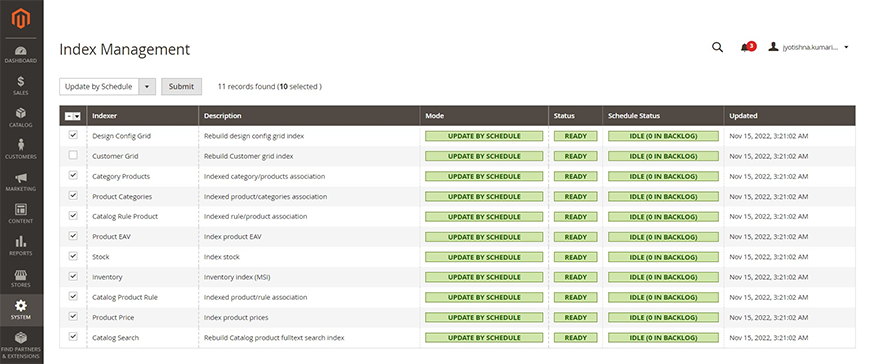Click the Schedule Status column header
The image size is (870, 364).
tap(663, 116)
